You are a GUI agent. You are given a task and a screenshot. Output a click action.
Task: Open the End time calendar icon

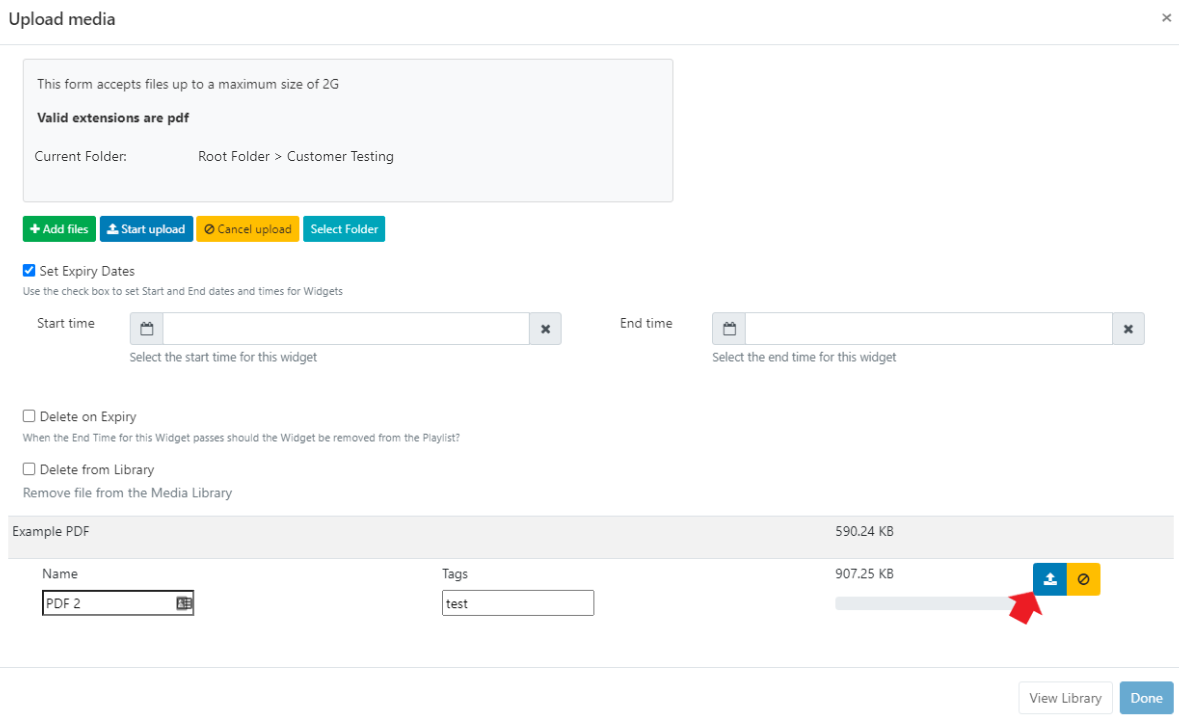pyautogui.click(x=729, y=329)
